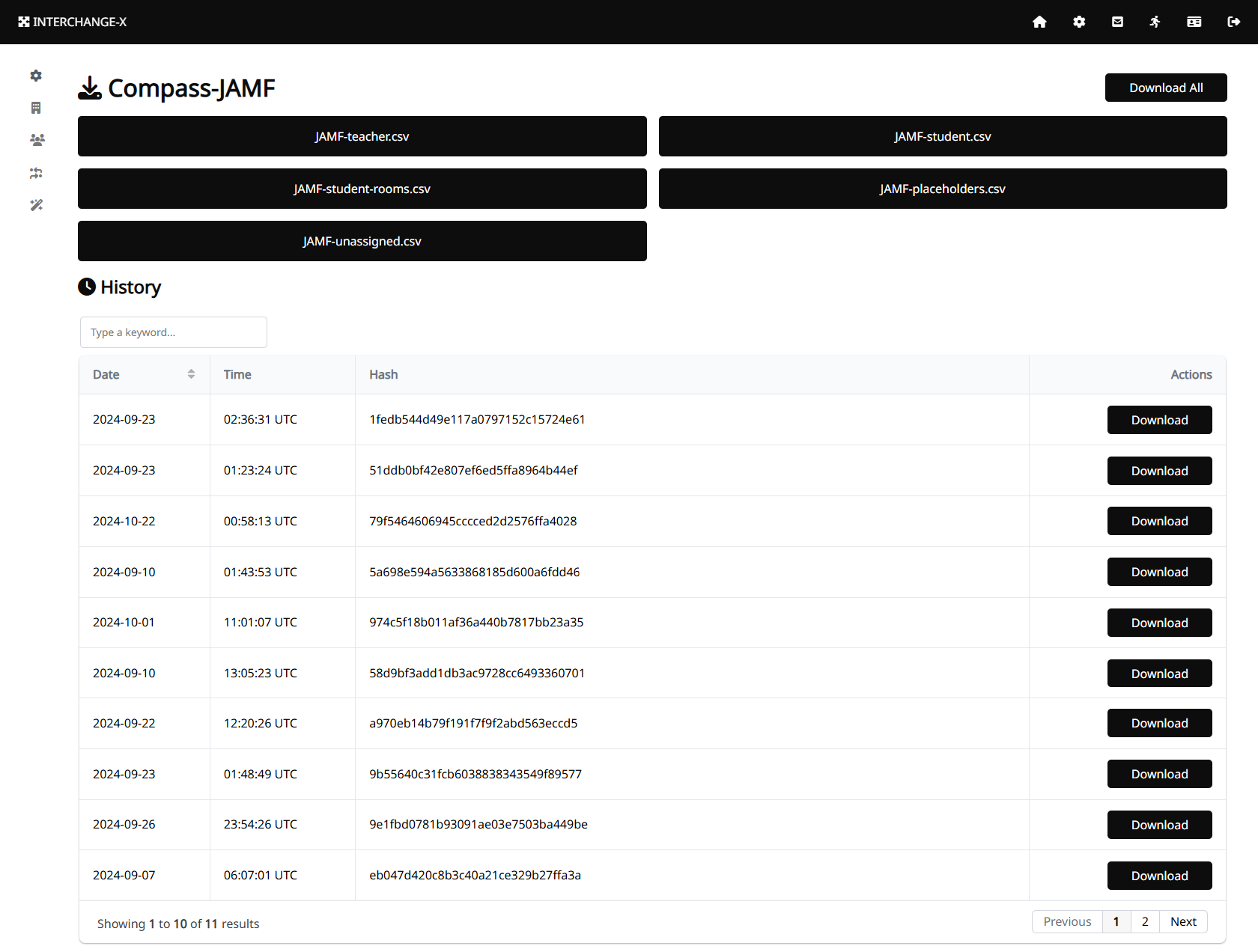Download JAMF-placeholders.csv file
This screenshot has width=1258, height=952.
point(943,189)
